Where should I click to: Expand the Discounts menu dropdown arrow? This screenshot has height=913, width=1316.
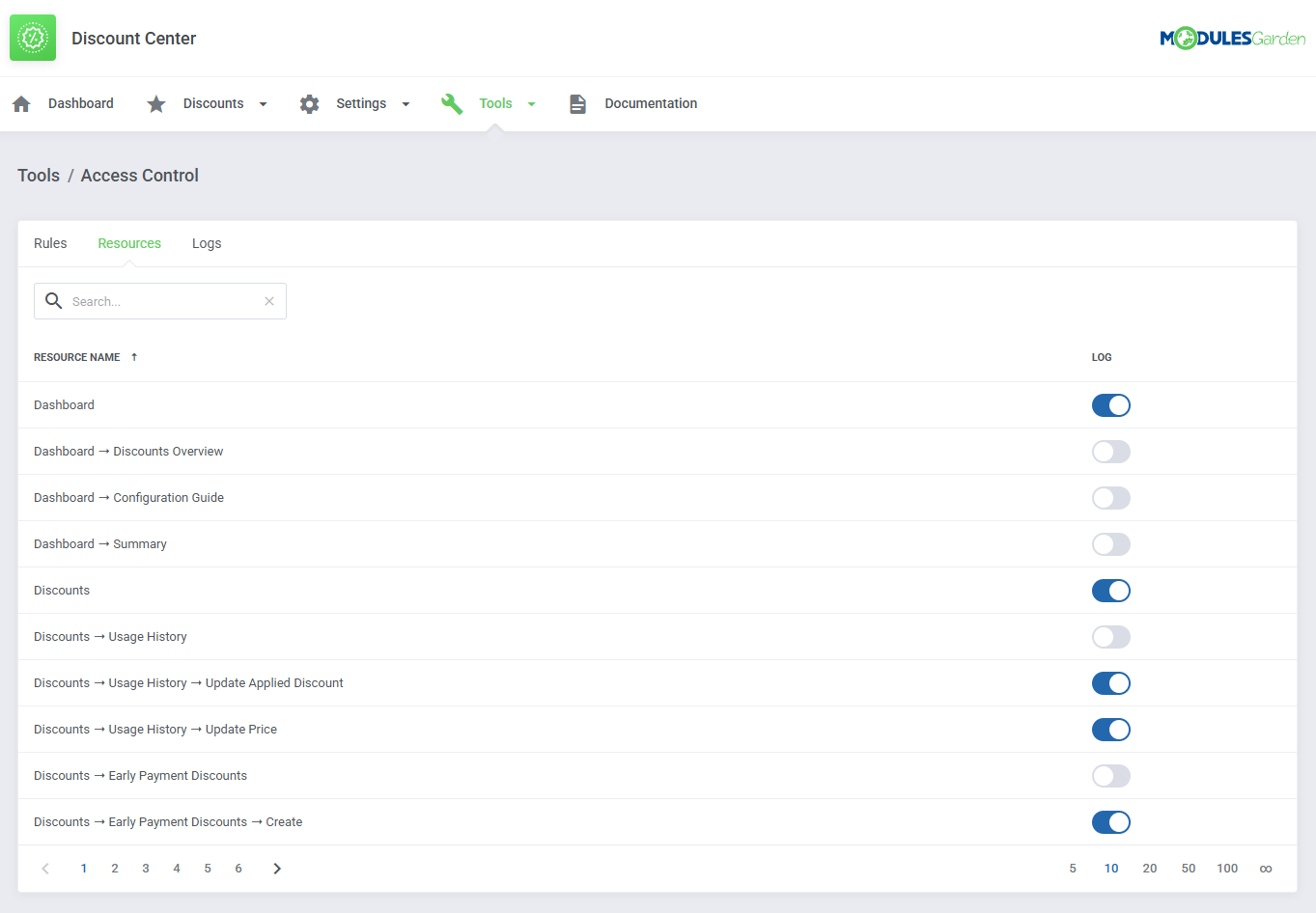(263, 104)
